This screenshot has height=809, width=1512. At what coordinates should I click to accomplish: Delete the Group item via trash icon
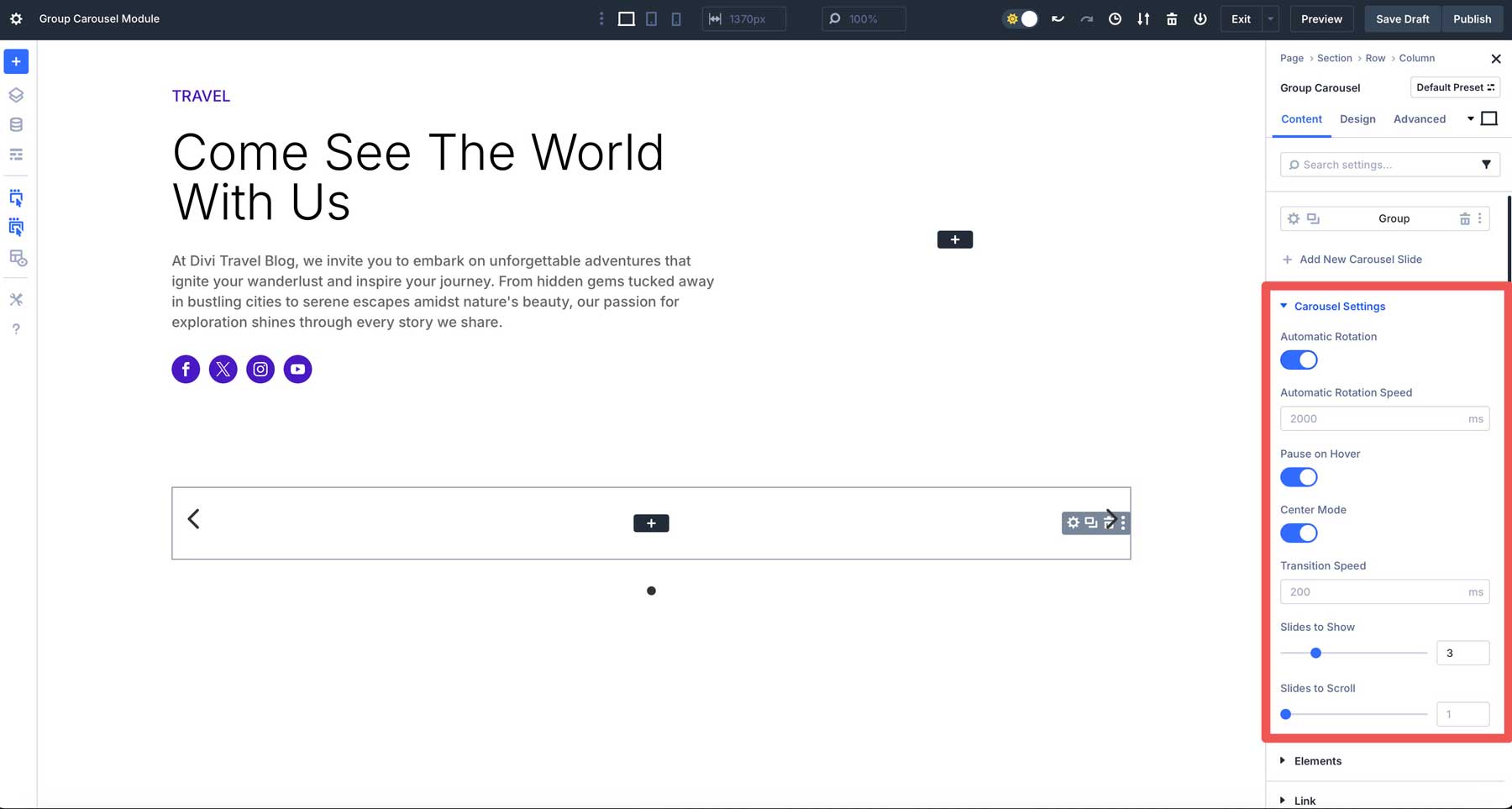(1465, 218)
